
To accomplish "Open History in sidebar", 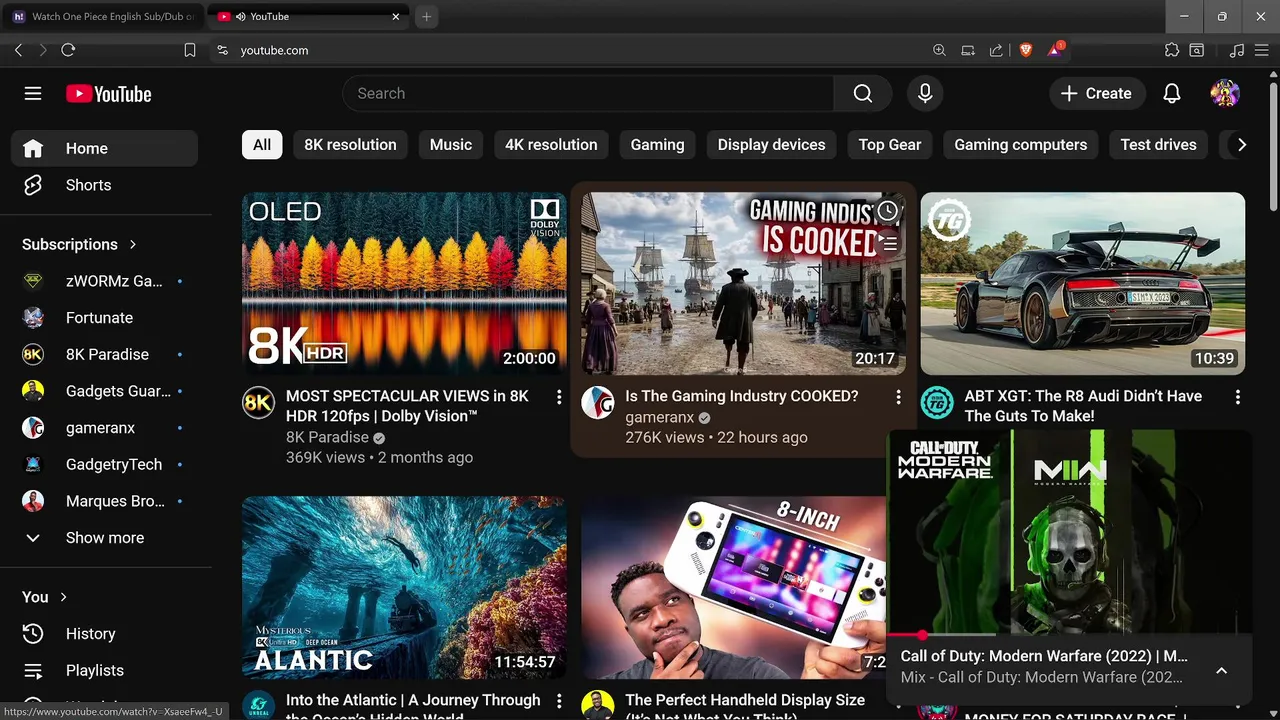I will tap(105, 634).
